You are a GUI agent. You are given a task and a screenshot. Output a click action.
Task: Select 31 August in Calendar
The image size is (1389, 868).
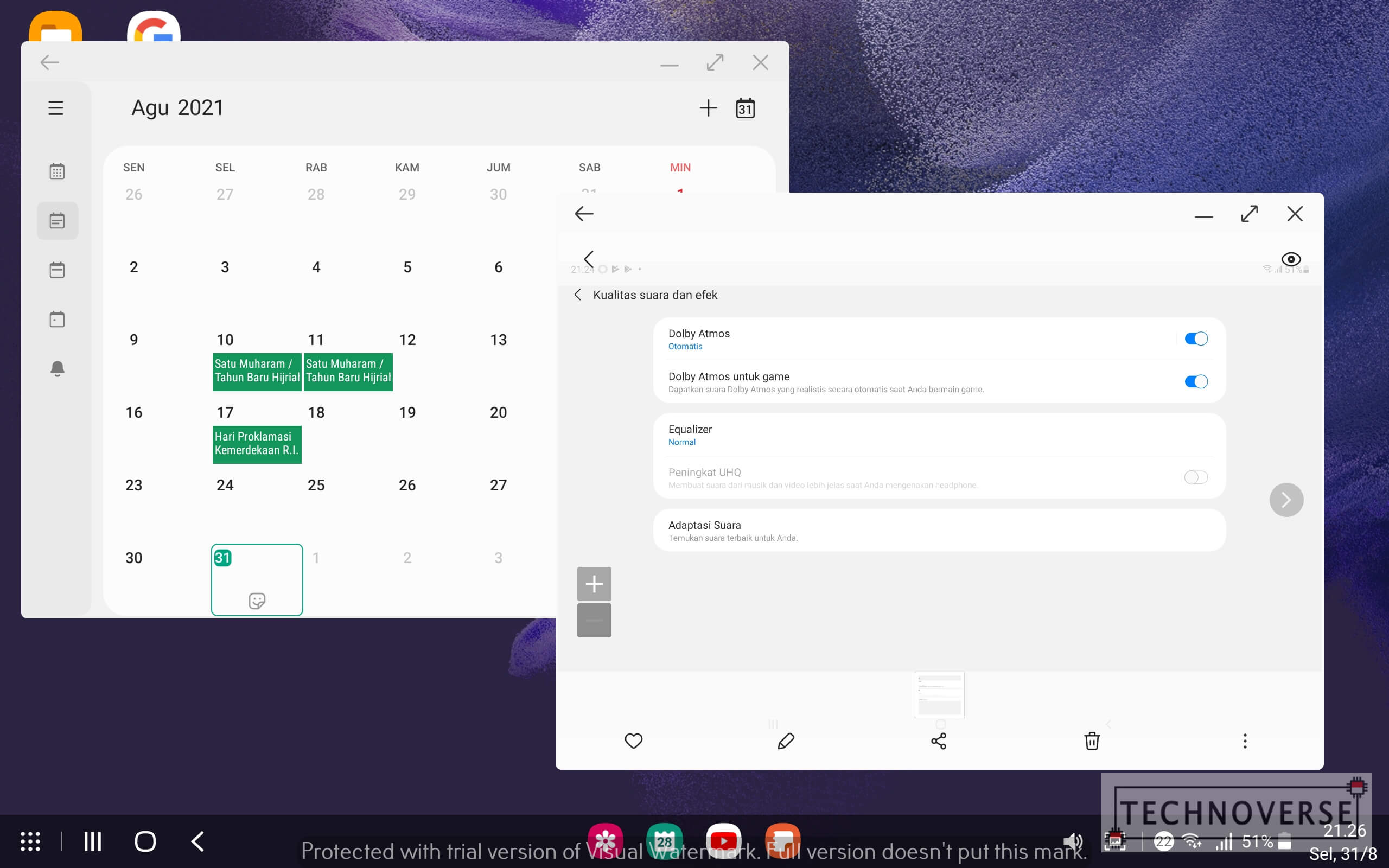257,580
